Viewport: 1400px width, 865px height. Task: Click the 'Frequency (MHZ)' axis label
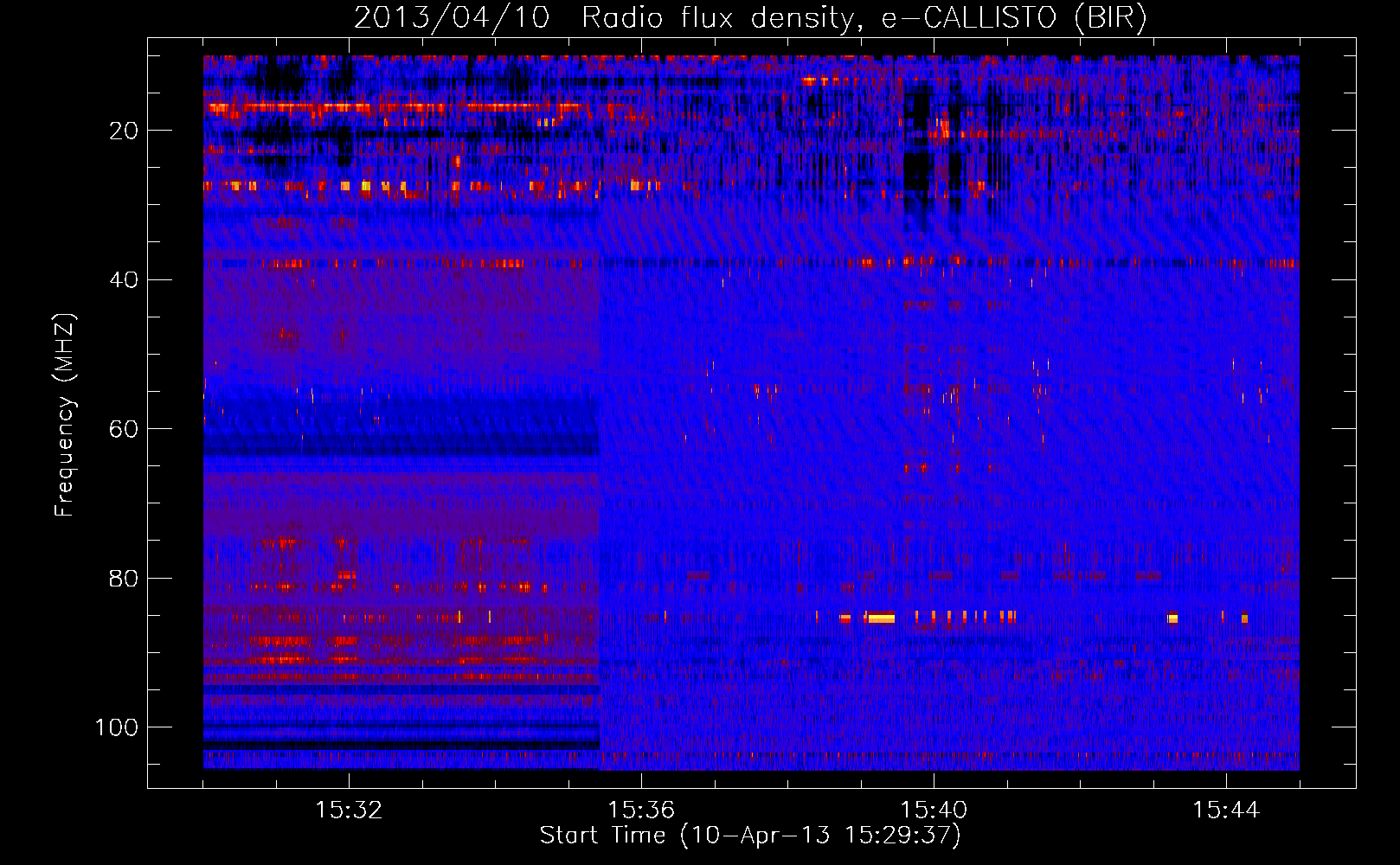click(x=65, y=414)
